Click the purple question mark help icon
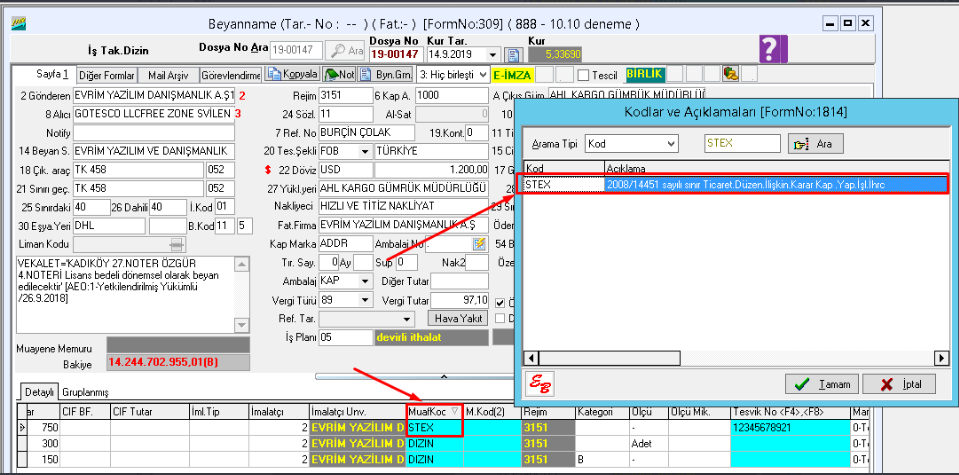This screenshot has height=475, width=959. coord(768,49)
